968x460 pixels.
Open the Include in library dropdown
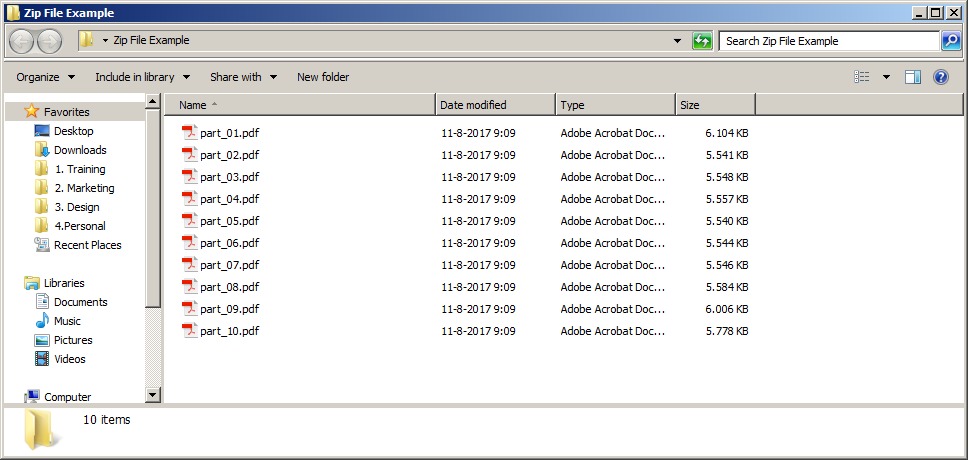click(142, 77)
